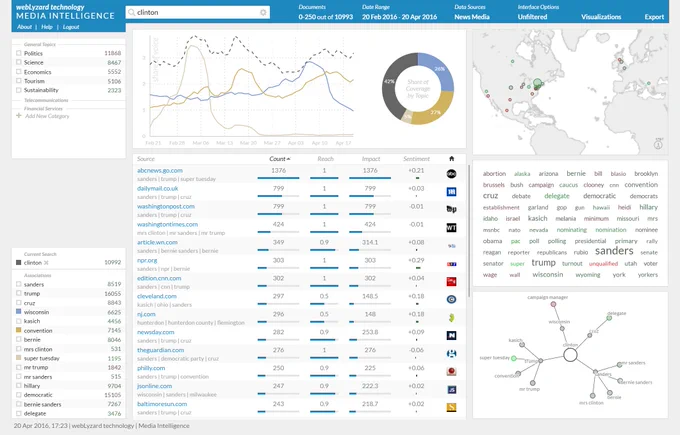Toggle the sanders association checkbox
The width and height of the screenshot is (680, 435).
pyautogui.click(x=19, y=284)
